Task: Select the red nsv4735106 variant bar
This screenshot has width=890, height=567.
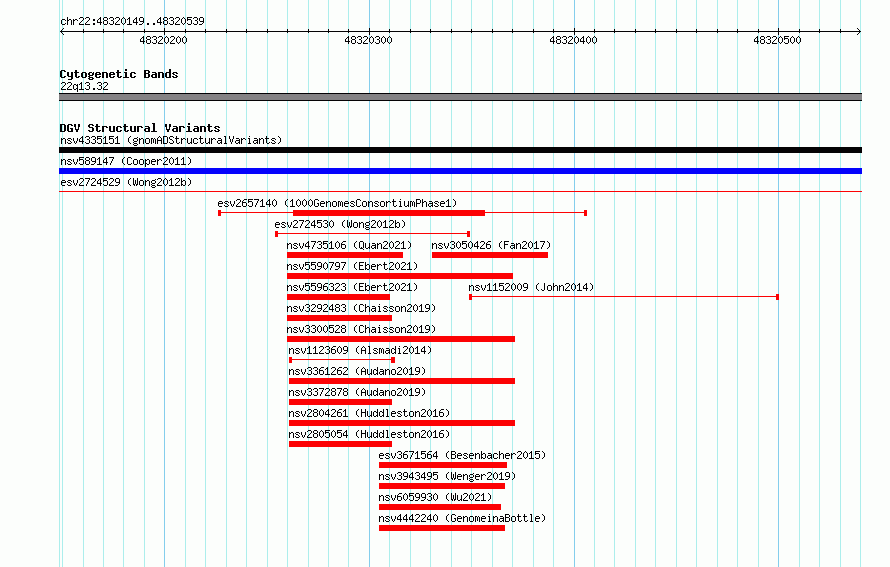Action: 345,255
